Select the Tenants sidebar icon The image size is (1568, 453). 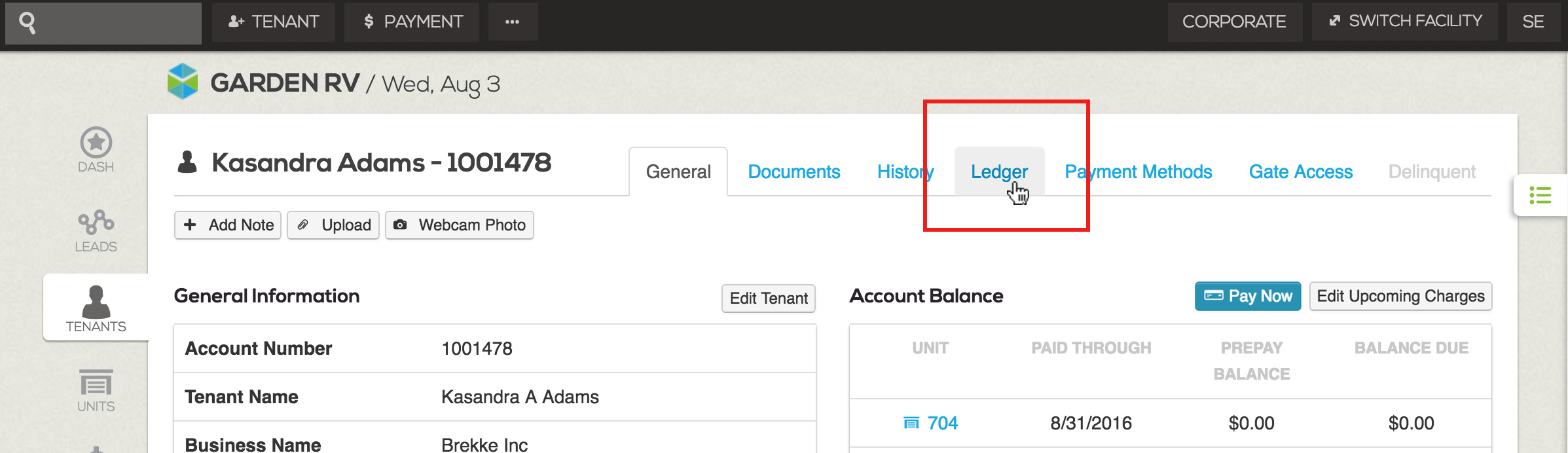click(96, 308)
